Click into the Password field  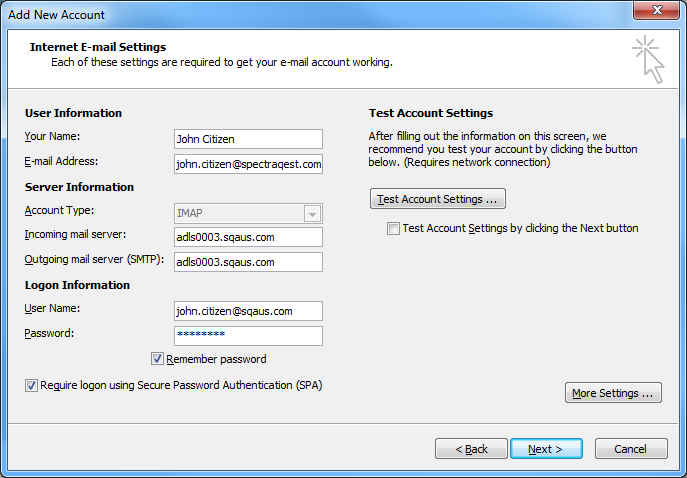coord(247,335)
